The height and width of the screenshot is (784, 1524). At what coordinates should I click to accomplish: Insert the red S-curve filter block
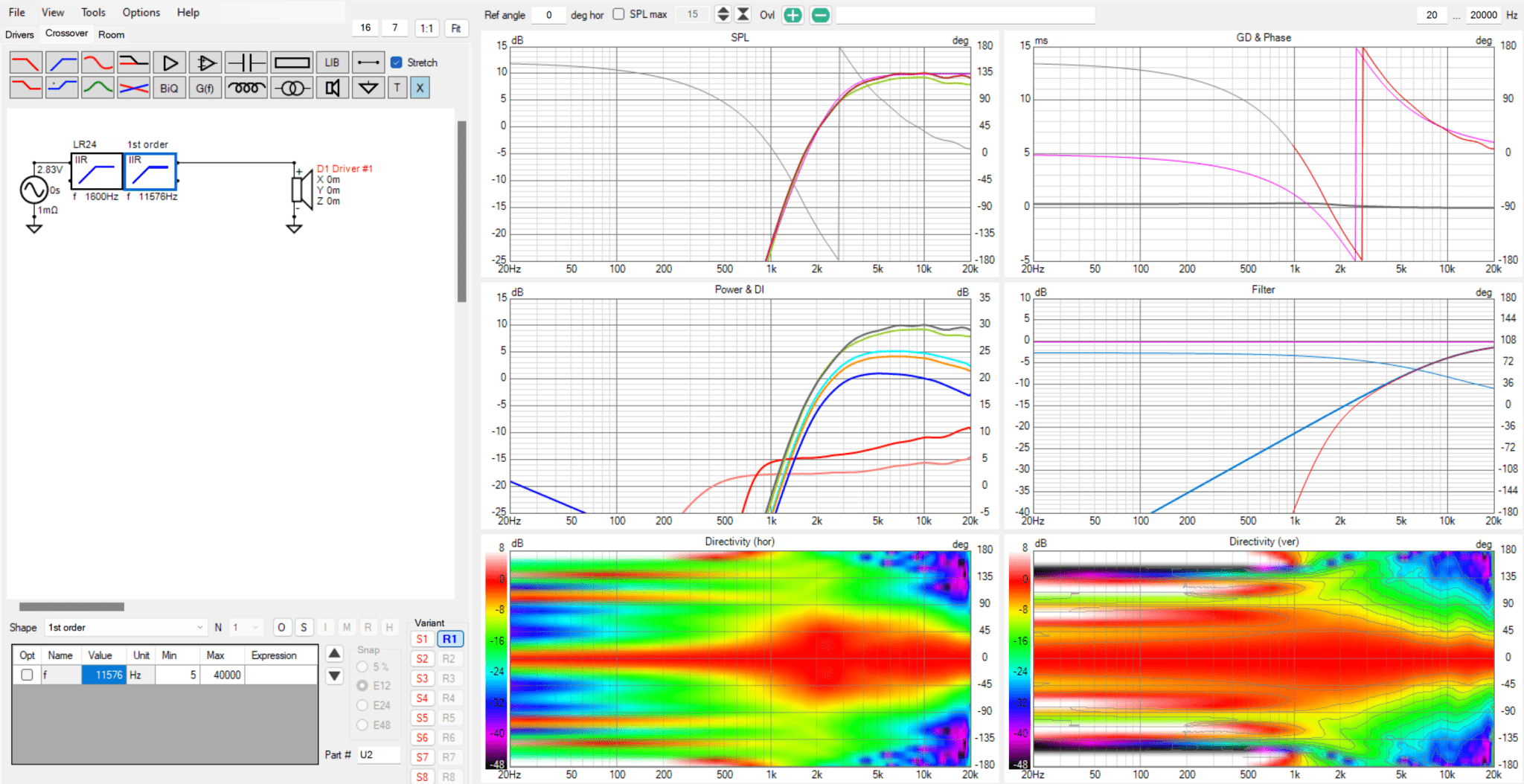point(97,62)
